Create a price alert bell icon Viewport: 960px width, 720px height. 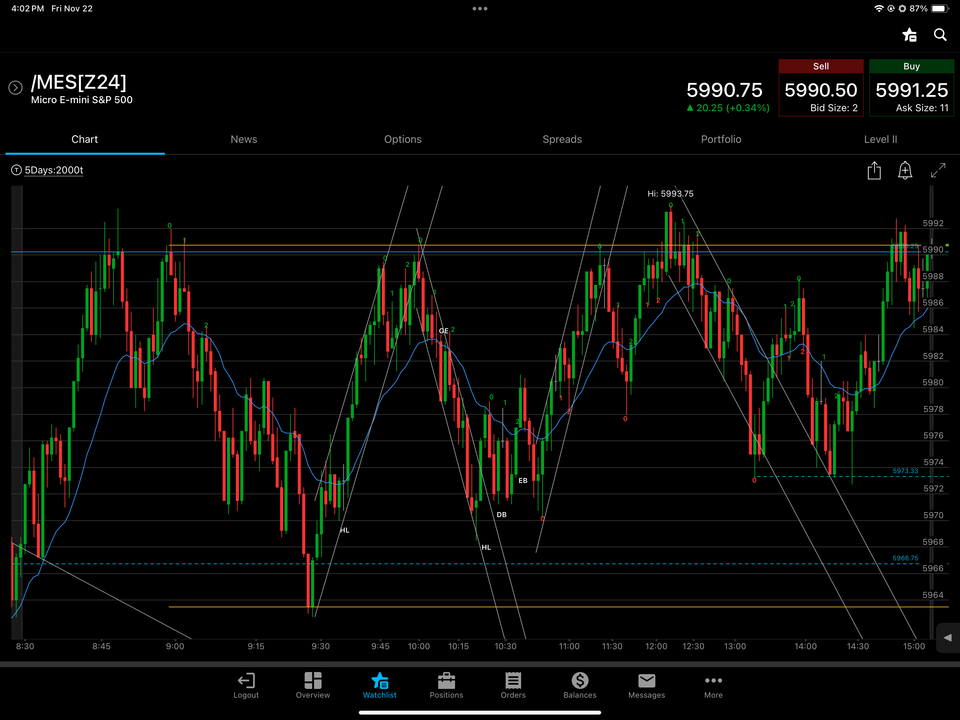(905, 170)
